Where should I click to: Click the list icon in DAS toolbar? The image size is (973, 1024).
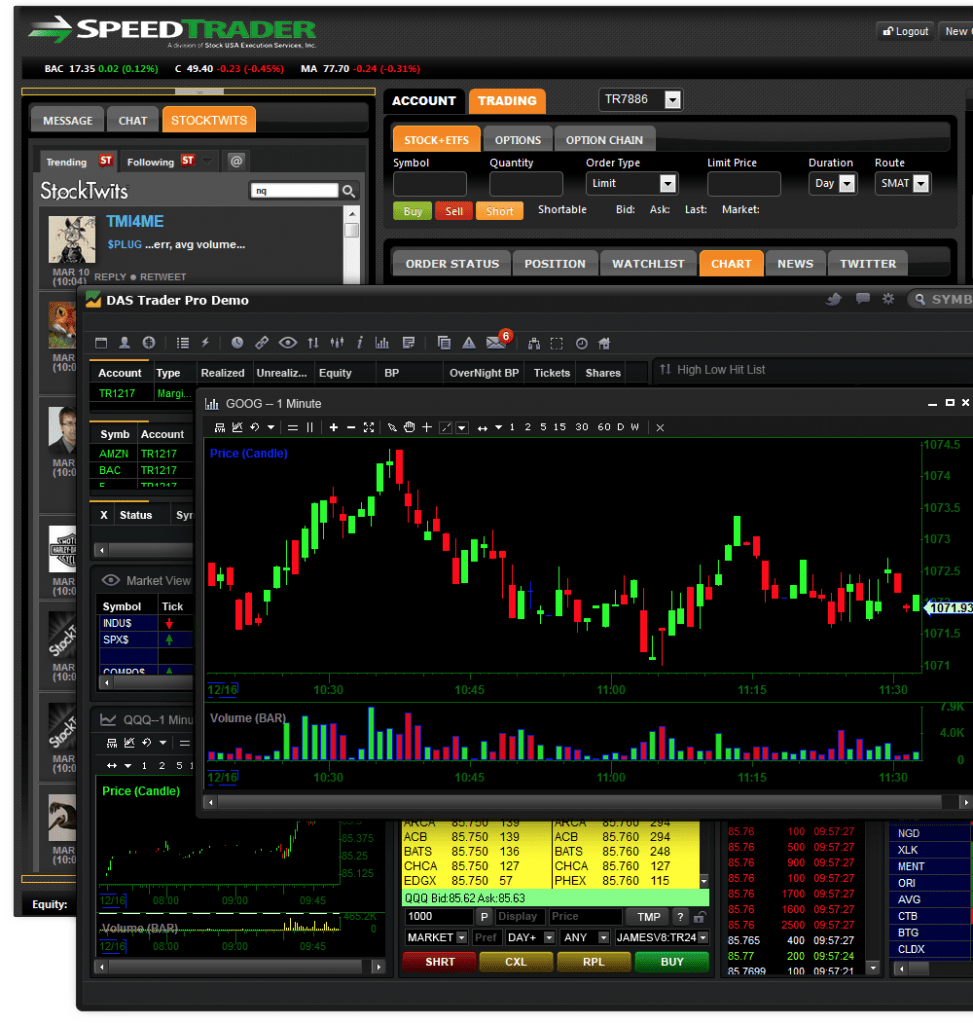click(183, 343)
